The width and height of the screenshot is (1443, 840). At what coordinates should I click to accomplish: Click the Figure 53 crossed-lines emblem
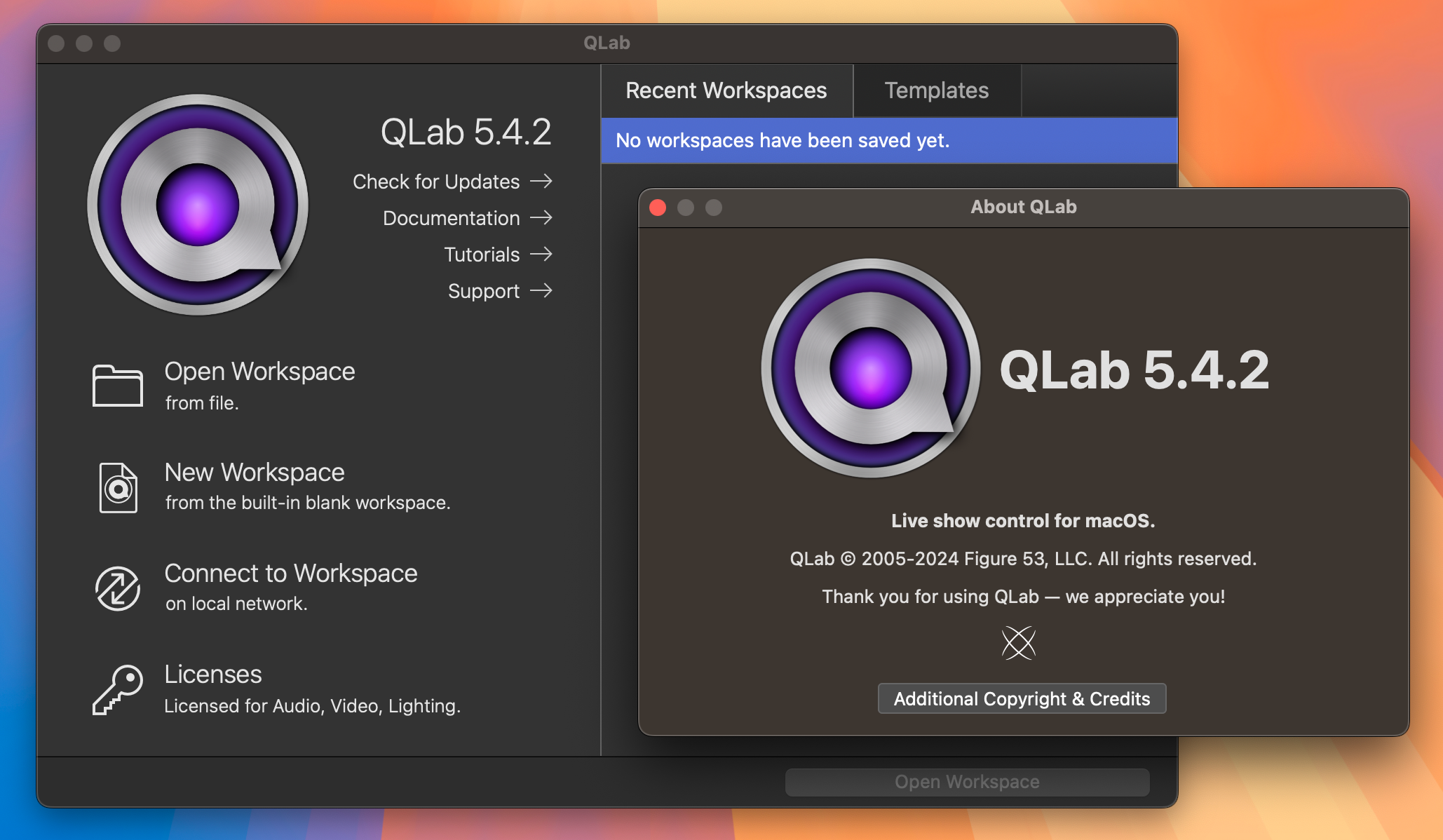tap(1019, 643)
